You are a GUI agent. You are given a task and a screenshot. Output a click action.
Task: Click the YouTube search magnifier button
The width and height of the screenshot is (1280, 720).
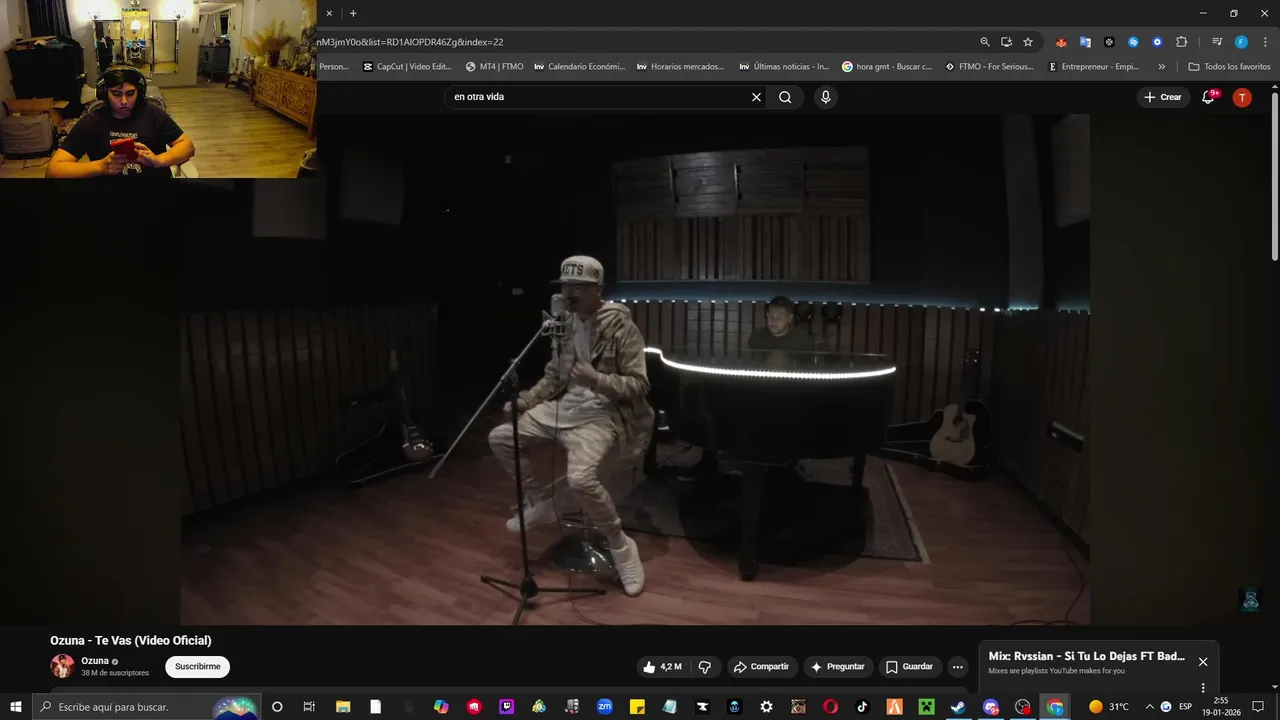(x=785, y=97)
